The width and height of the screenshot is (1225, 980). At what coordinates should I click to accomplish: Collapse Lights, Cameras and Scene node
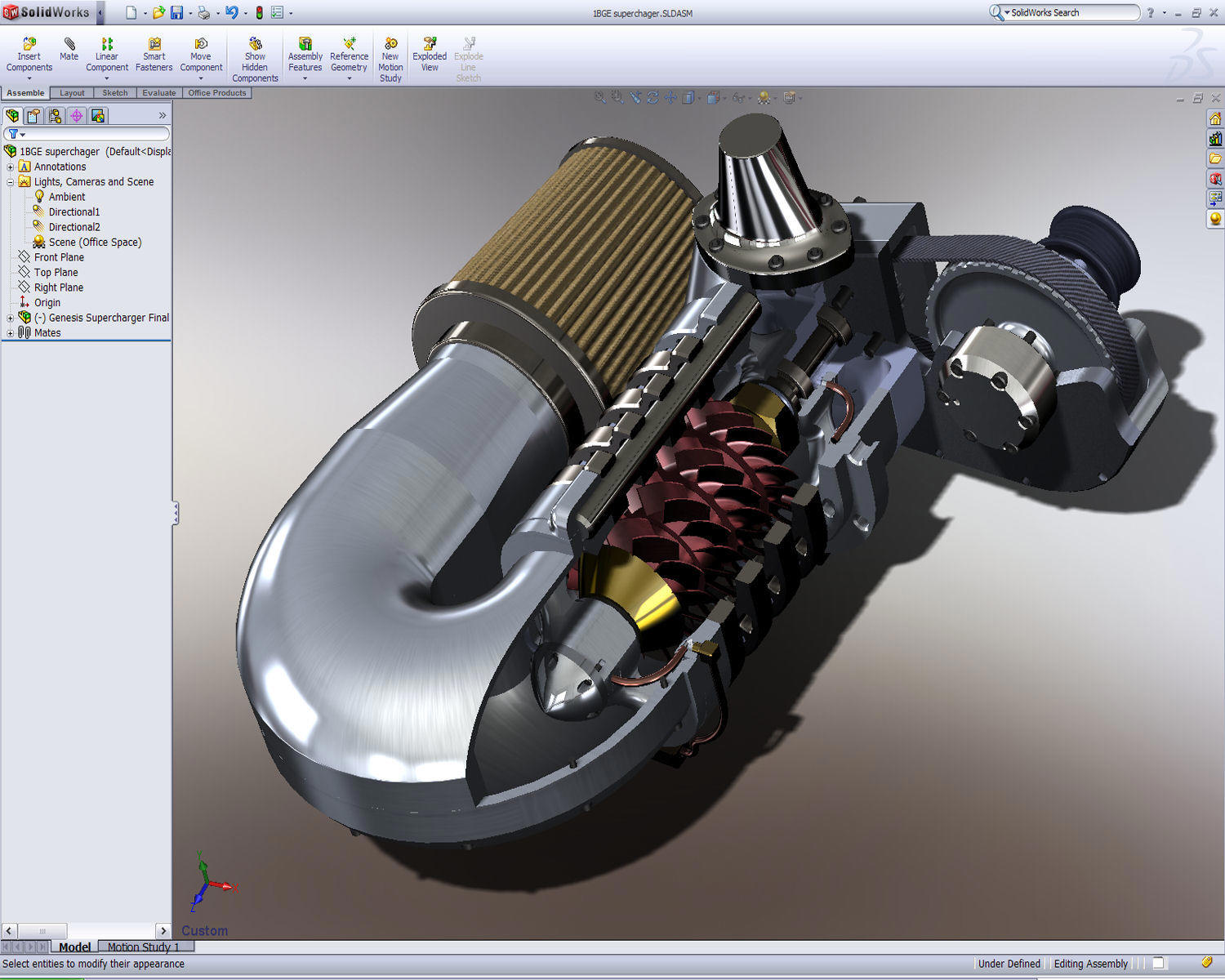point(10,182)
